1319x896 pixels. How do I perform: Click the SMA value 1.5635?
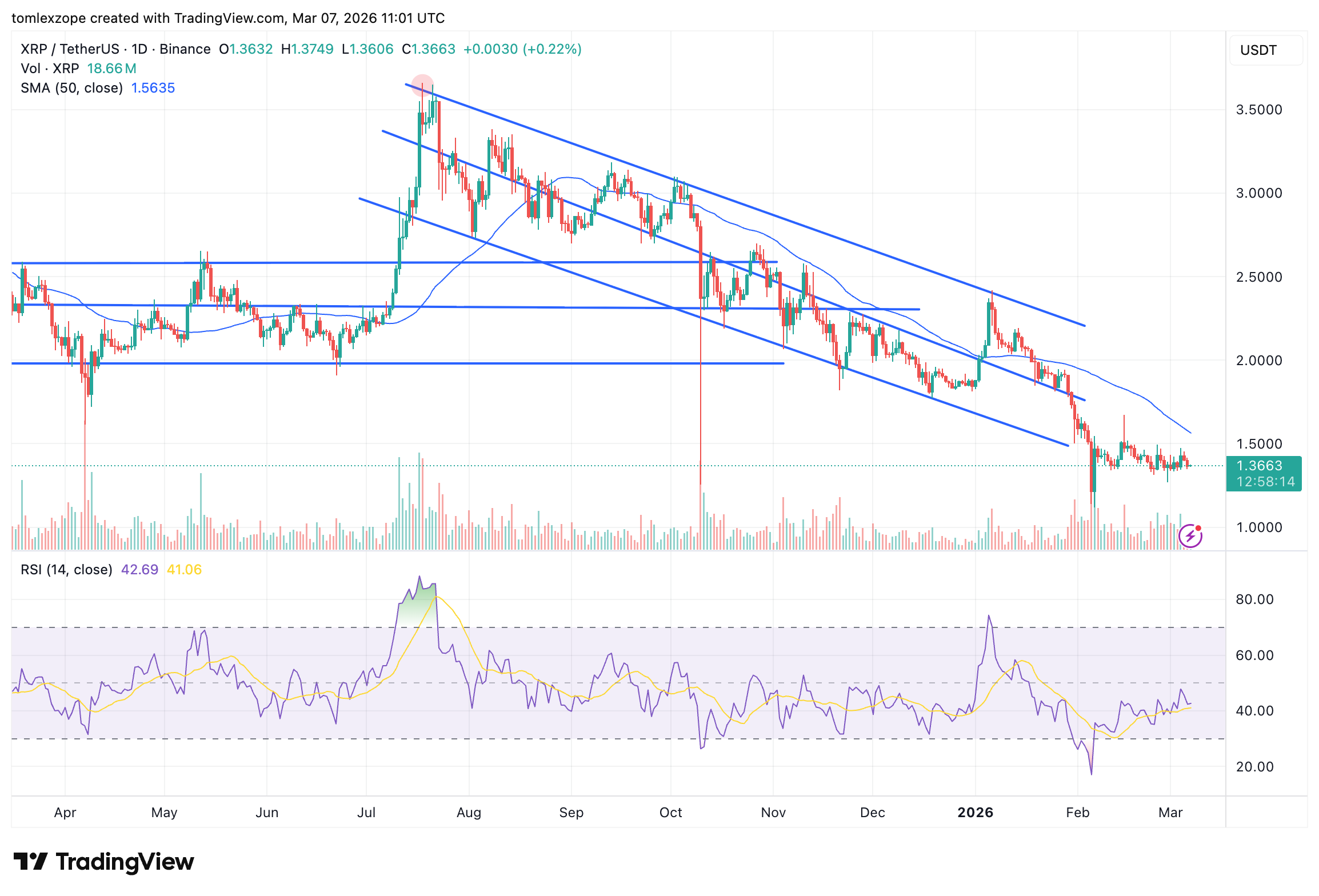[x=153, y=88]
